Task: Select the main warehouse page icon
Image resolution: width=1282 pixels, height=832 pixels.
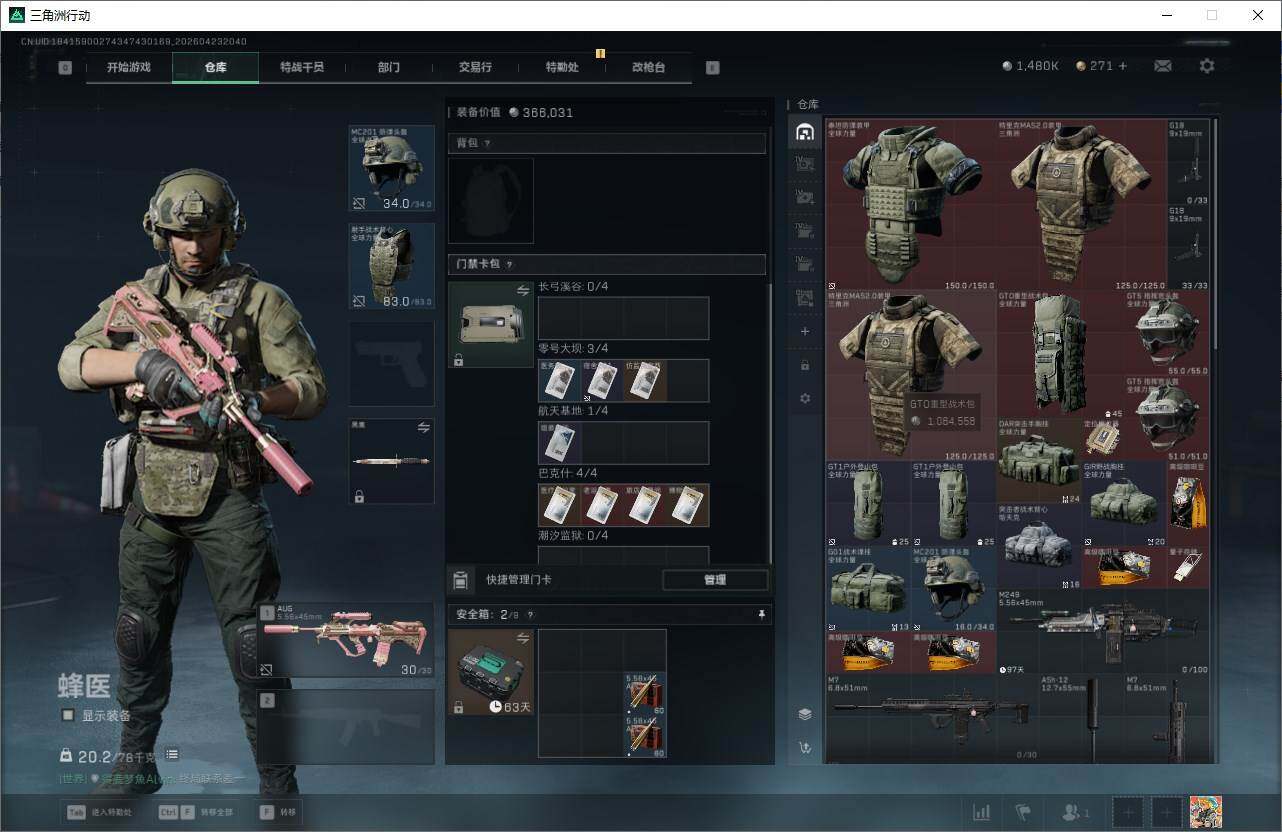Action: (x=805, y=132)
